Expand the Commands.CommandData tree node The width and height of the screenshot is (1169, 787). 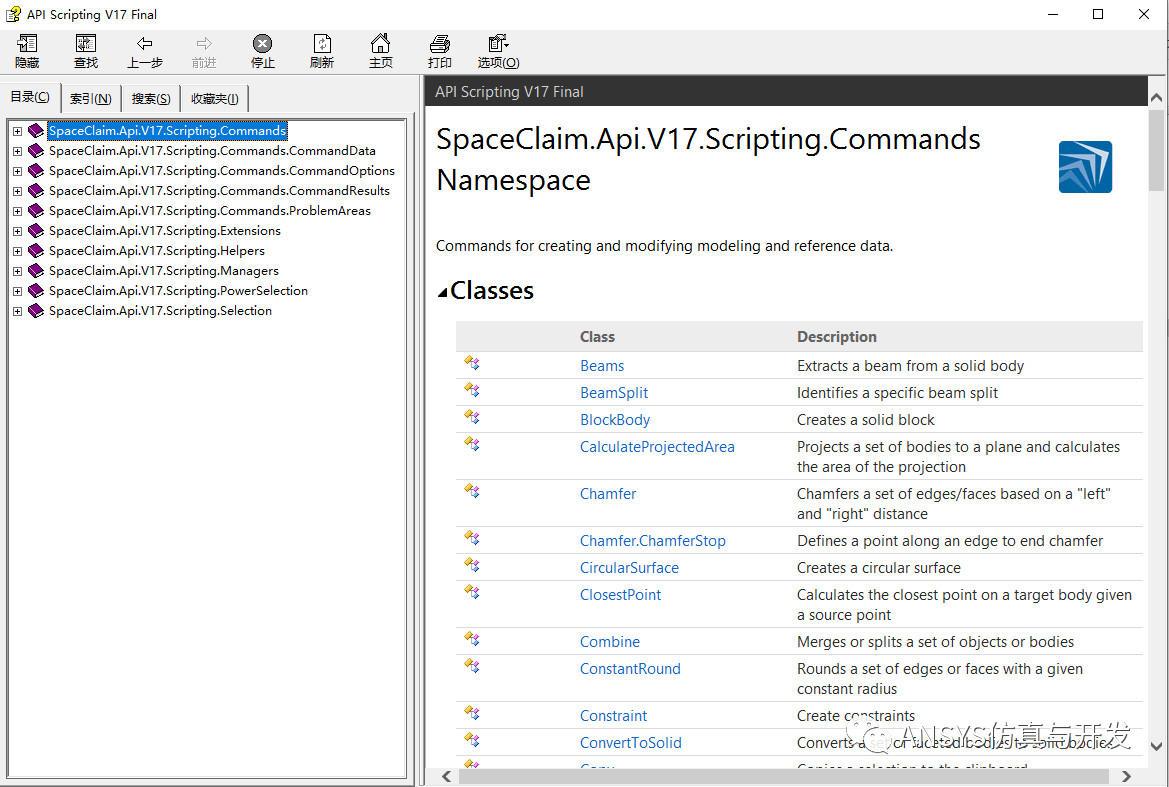tap(17, 151)
